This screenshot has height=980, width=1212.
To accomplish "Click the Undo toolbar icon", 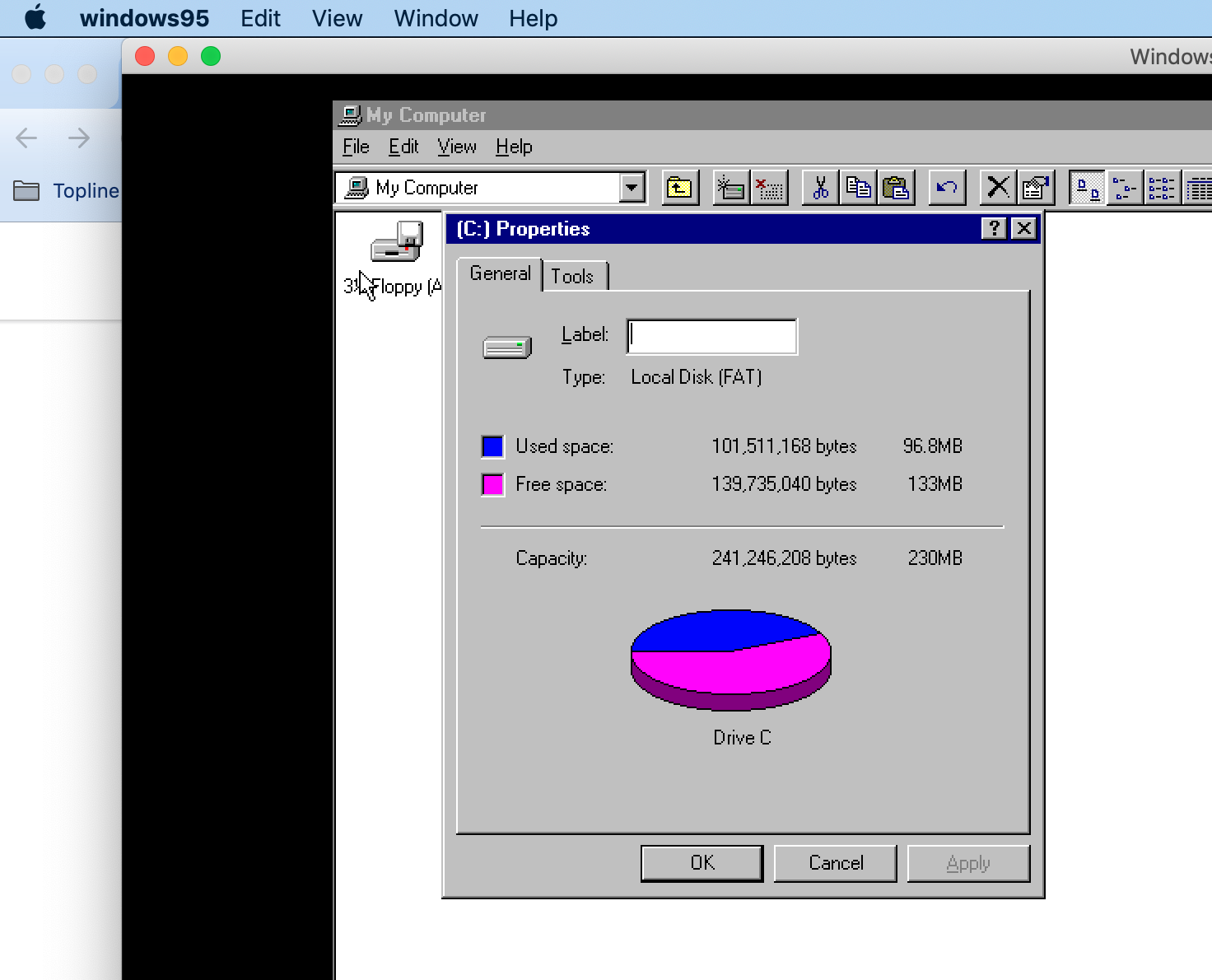I will click(945, 187).
